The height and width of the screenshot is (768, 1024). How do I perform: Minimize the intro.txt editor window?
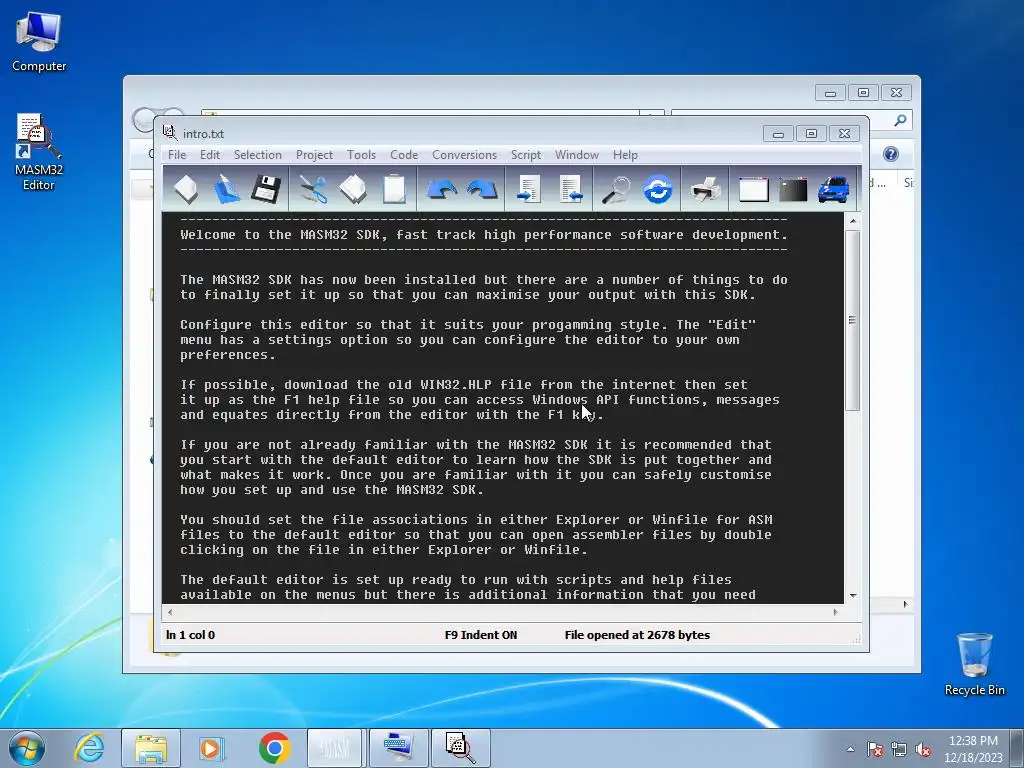(778, 134)
